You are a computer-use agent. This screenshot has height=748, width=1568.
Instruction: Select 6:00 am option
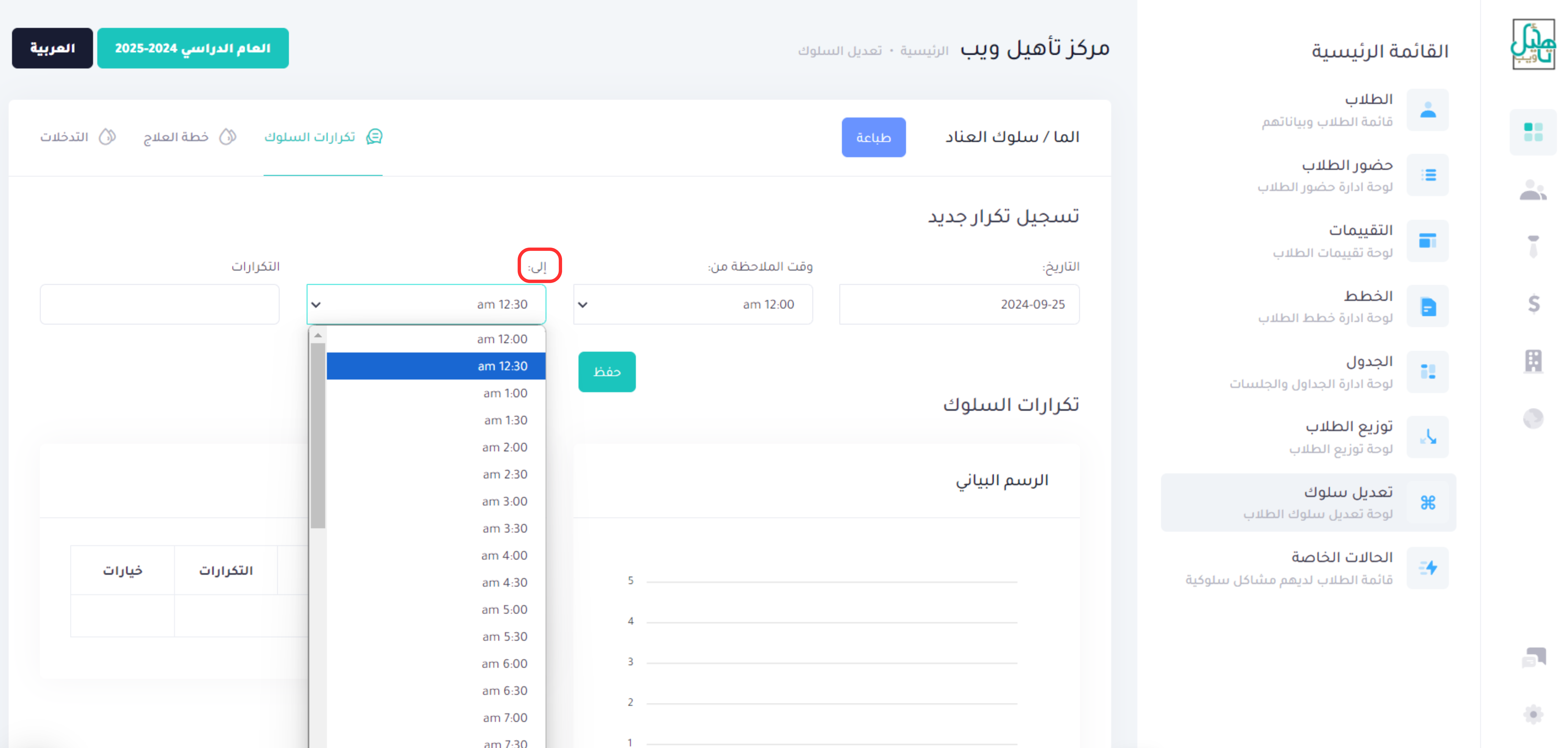[436, 664]
